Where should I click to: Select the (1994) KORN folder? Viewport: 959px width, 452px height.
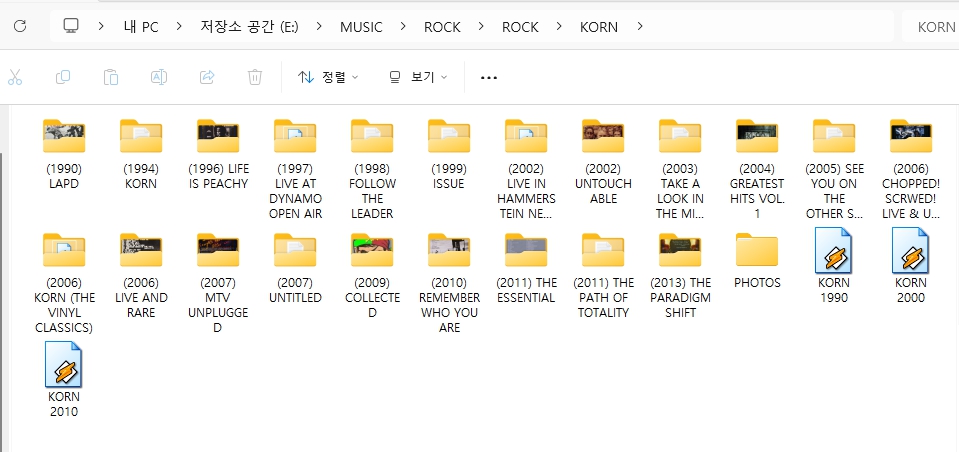tap(141, 155)
